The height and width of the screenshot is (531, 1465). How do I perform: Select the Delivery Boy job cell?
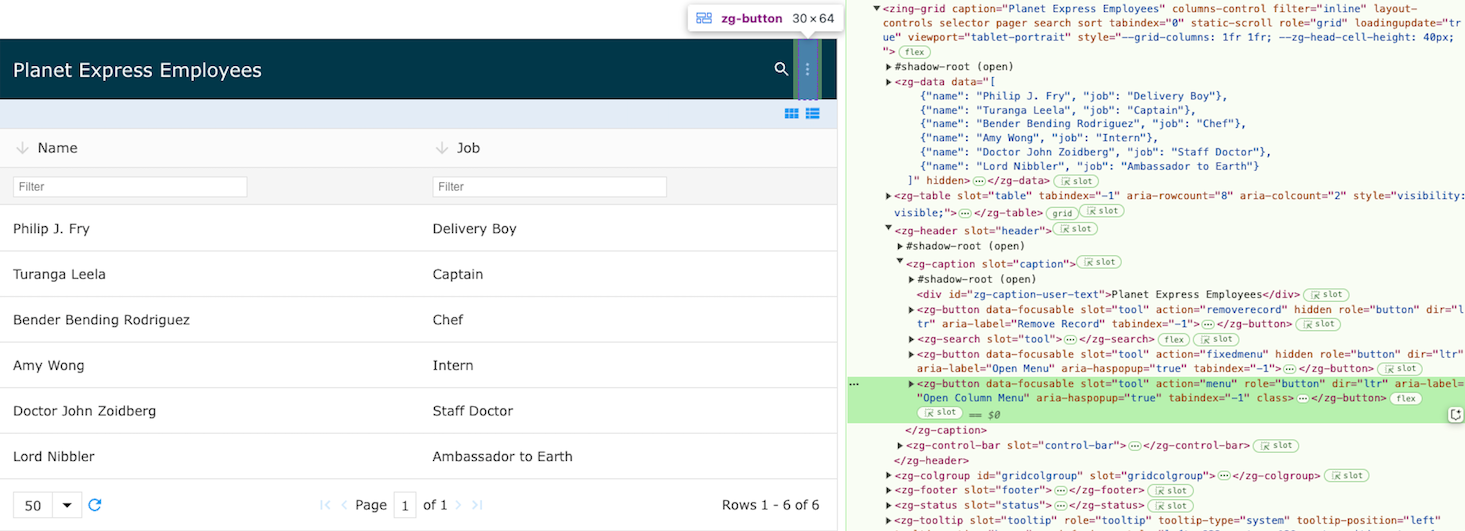click(x=628, y=229)
